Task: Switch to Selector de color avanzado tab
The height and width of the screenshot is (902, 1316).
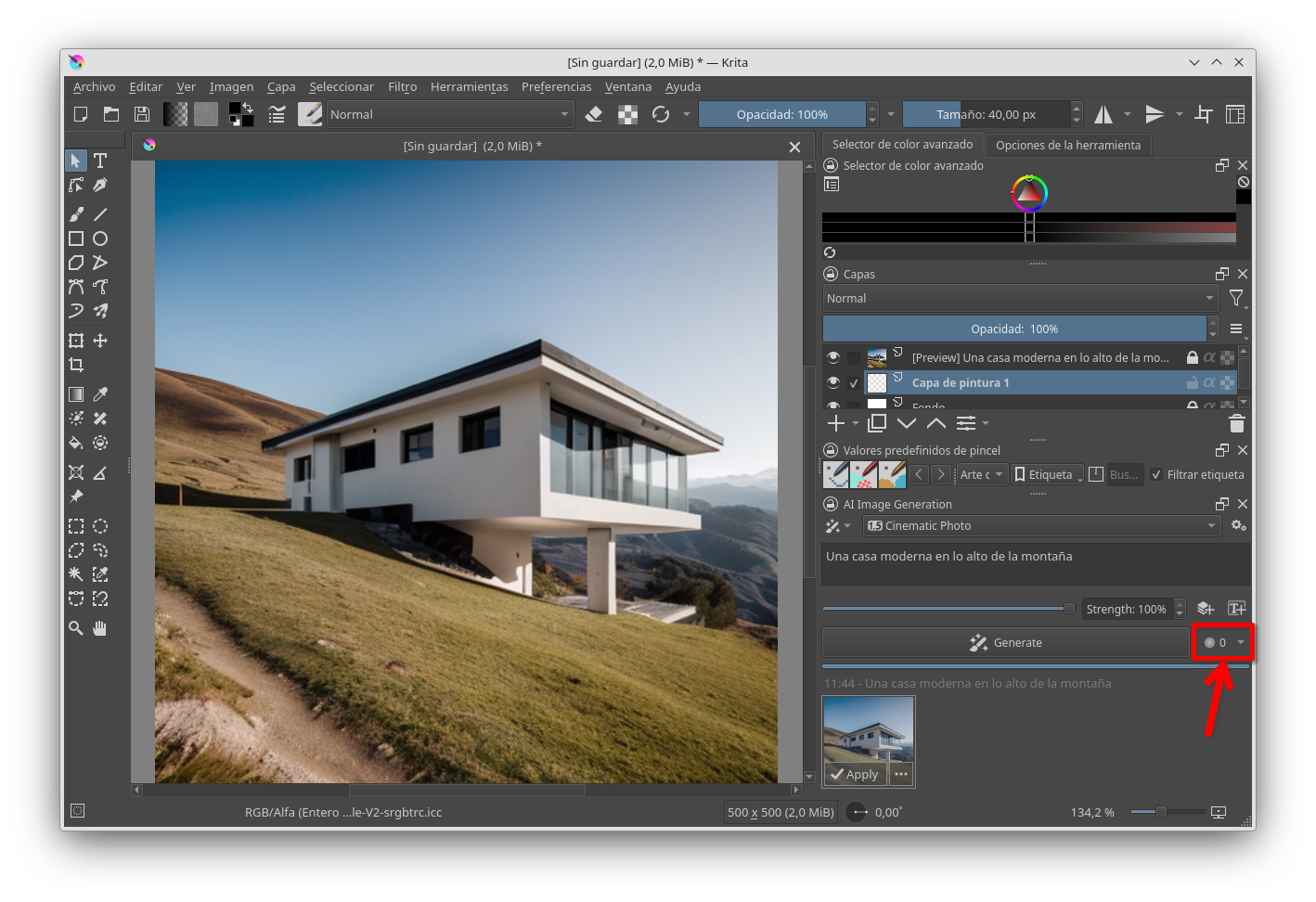Action: point(902,144)
